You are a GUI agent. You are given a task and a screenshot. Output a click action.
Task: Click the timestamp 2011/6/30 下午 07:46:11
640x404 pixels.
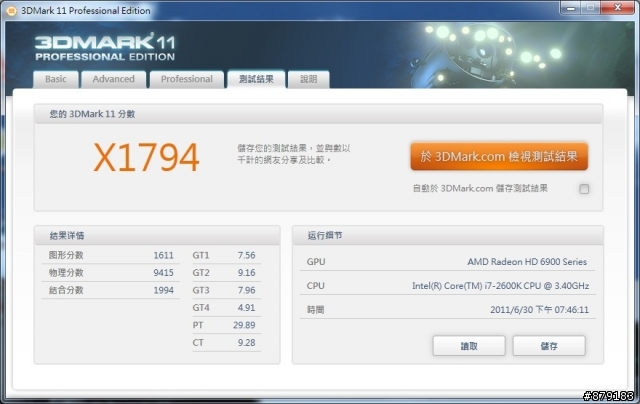click(539, 310)
